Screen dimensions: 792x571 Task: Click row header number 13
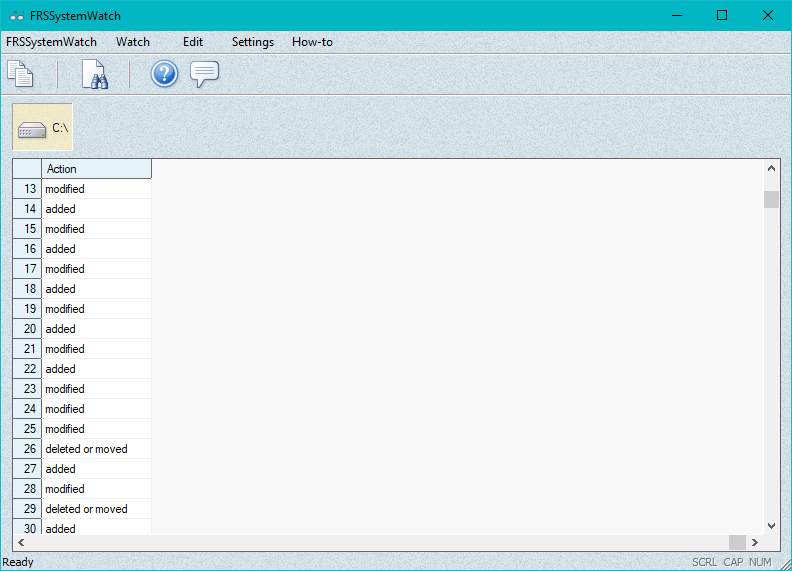27,189
